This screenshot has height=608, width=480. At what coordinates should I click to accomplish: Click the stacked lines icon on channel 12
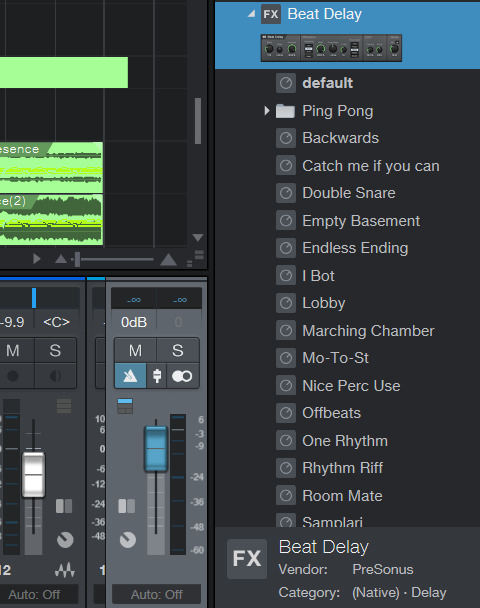pyautogui.click(x=64, y=406)
